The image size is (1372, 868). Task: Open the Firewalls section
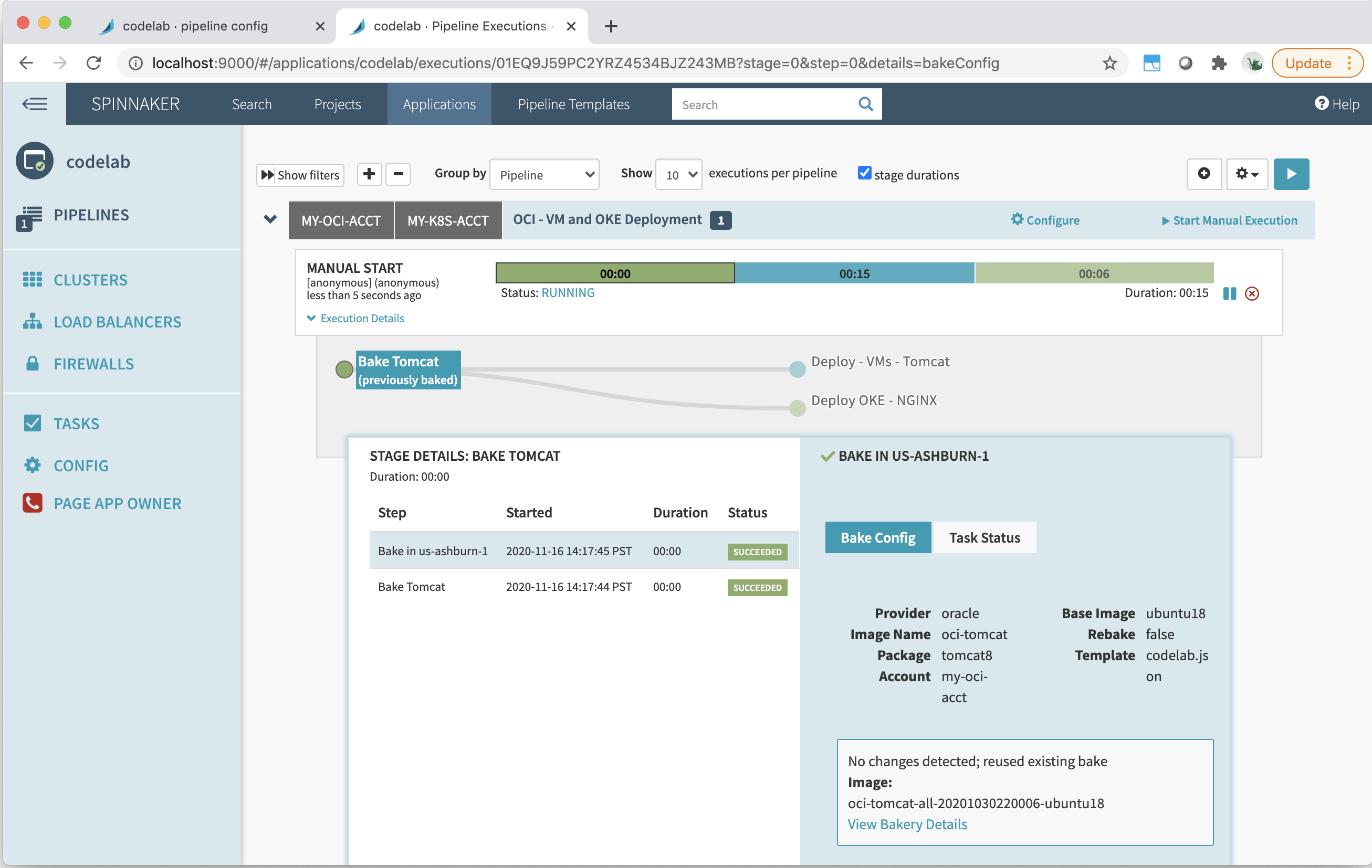pyautogui.click(x=93, y=363)
